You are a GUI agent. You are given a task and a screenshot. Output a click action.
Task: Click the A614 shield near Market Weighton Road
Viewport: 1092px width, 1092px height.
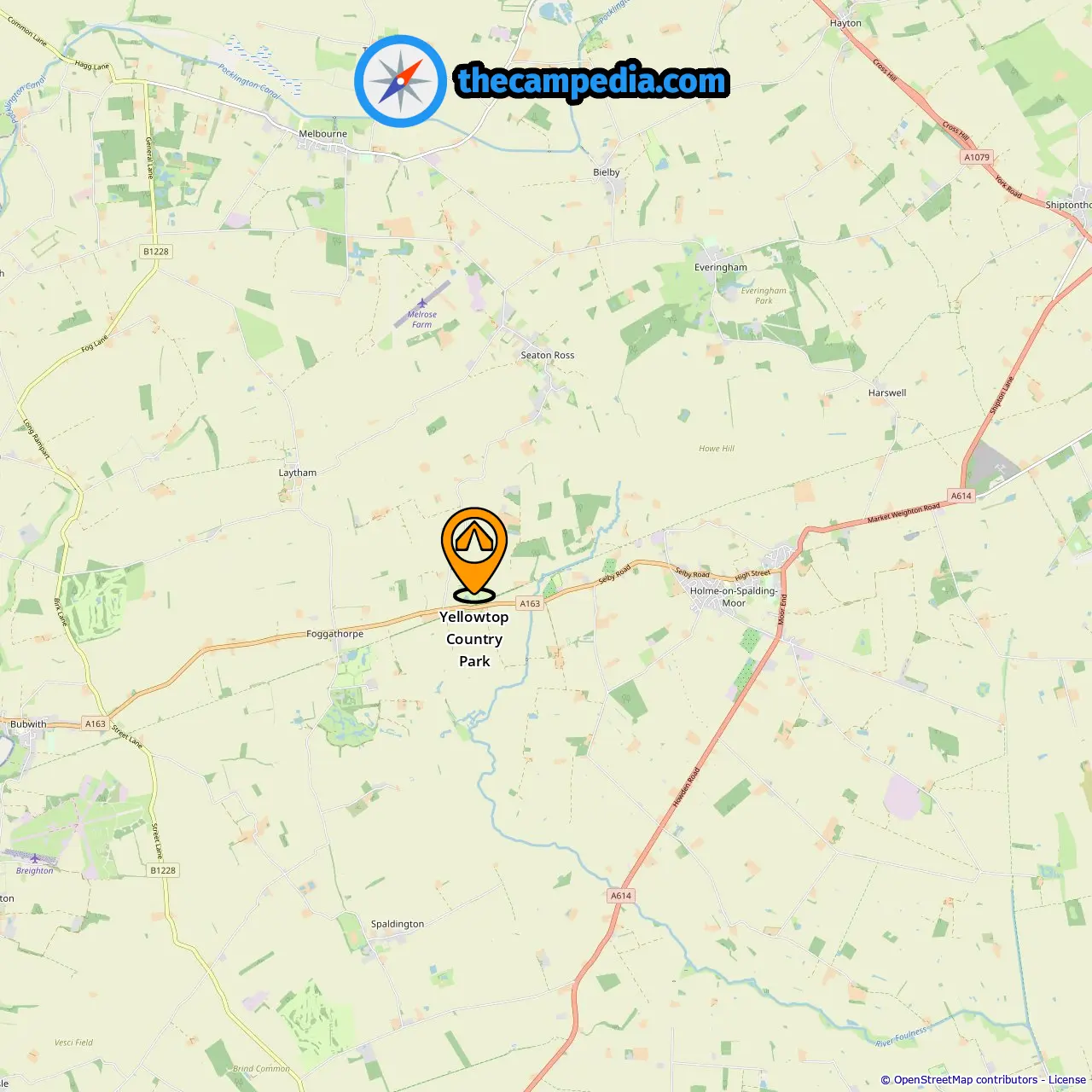pos(961,496)
